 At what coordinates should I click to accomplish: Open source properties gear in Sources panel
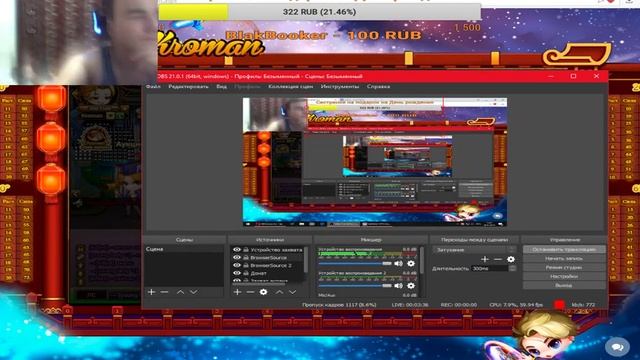click(263, 292)
